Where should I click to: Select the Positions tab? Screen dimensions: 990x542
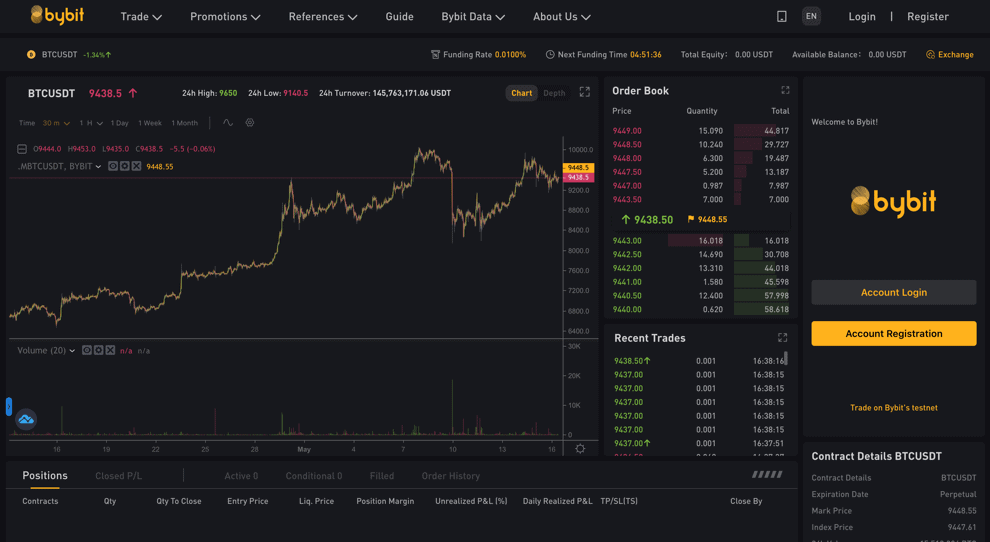(x=45, y=476)
